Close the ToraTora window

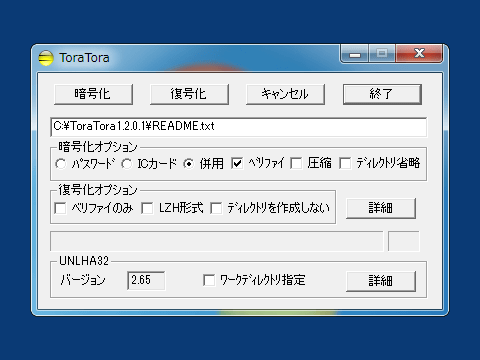[419, 53]
